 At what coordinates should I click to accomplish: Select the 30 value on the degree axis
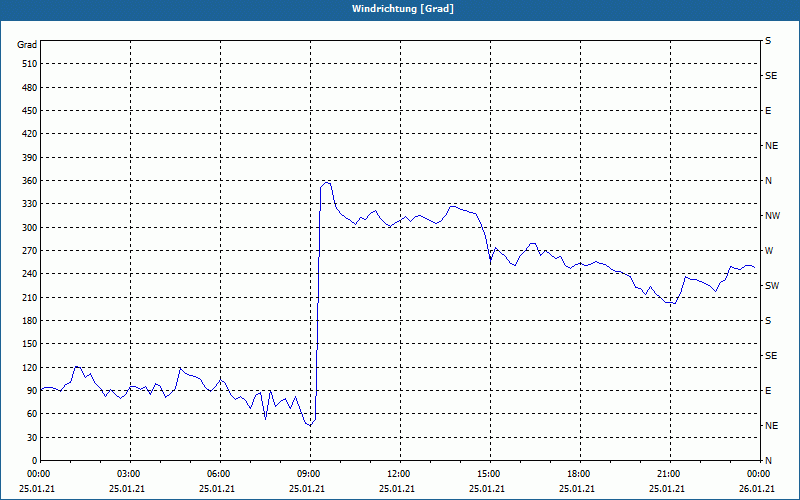coord(32,437)
